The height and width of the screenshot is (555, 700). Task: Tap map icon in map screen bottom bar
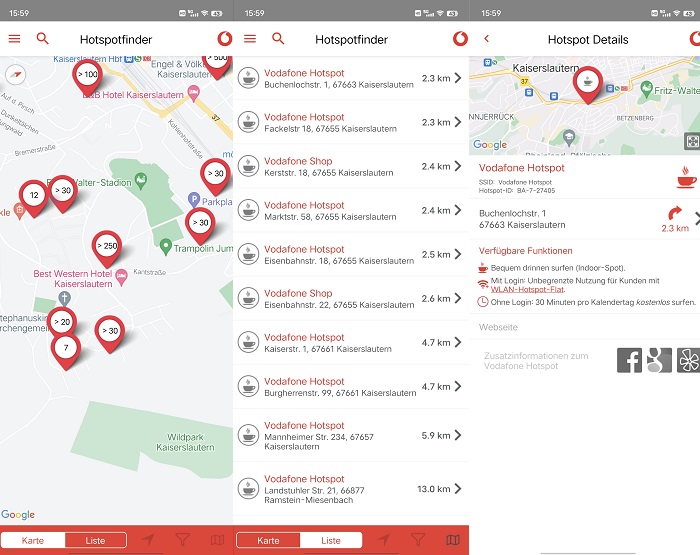[217, 540]
